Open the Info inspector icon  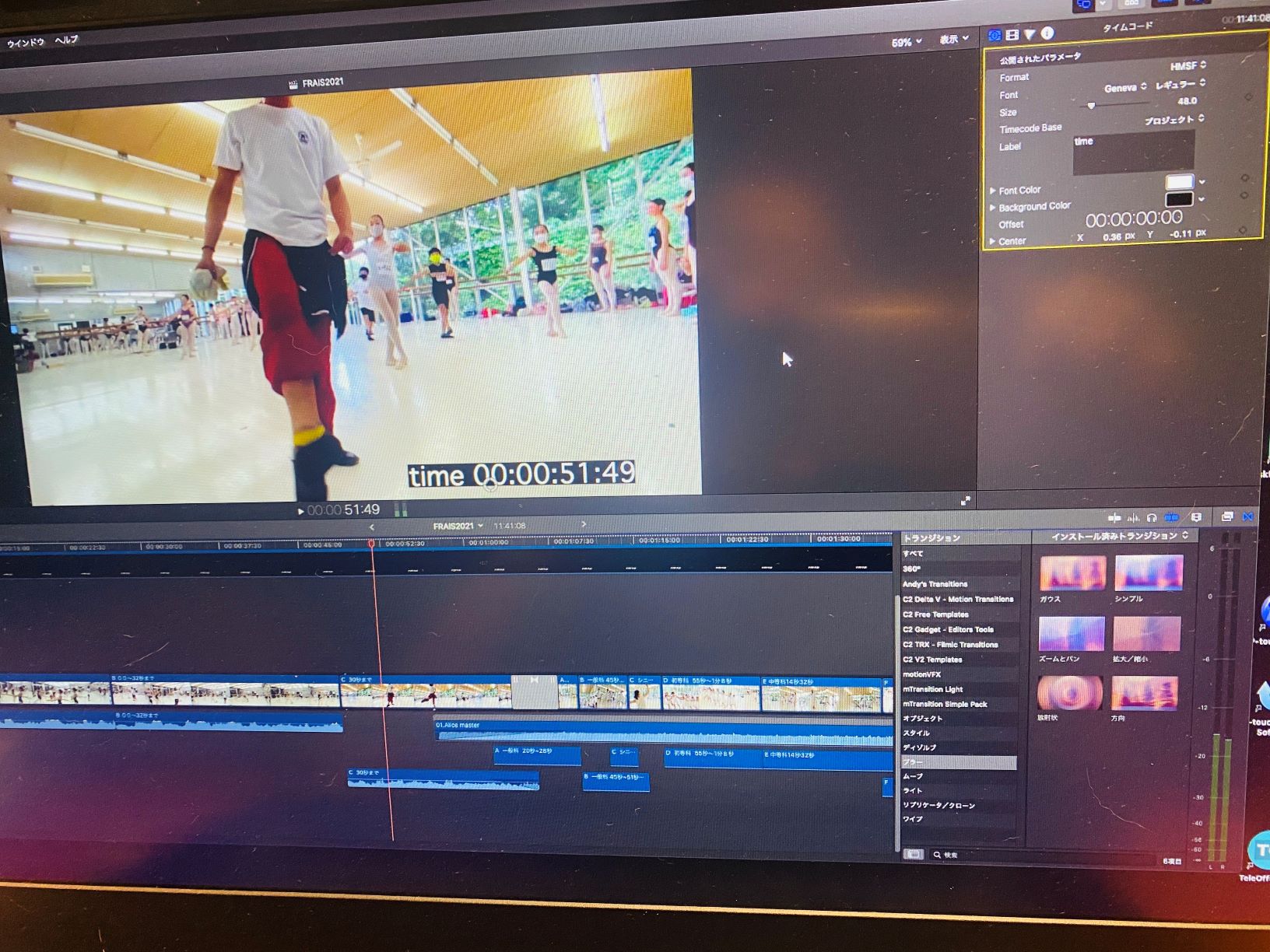tap(1047, 33)
